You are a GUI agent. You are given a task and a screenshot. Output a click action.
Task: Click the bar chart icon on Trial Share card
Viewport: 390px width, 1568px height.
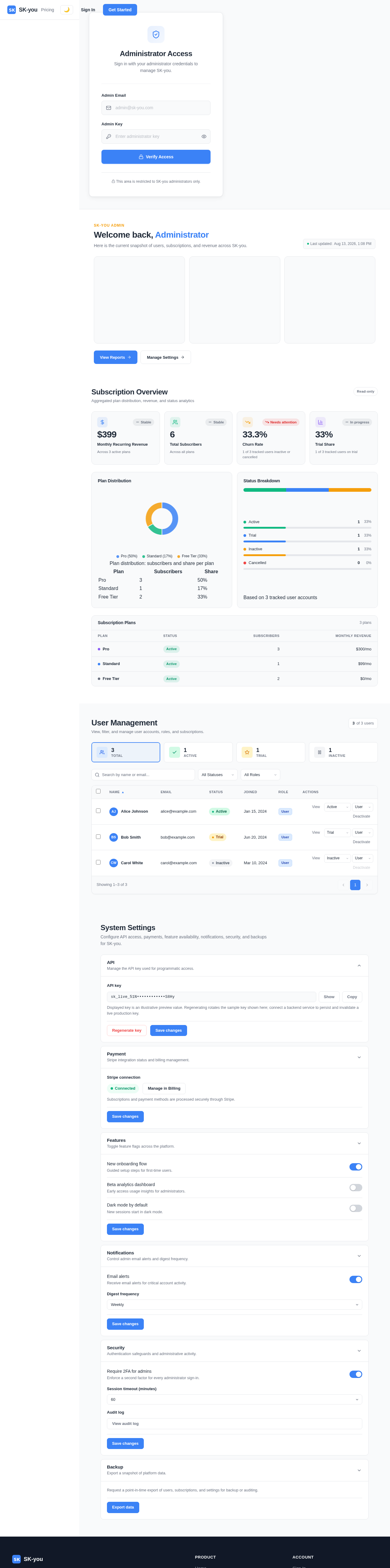coord(320,422)
